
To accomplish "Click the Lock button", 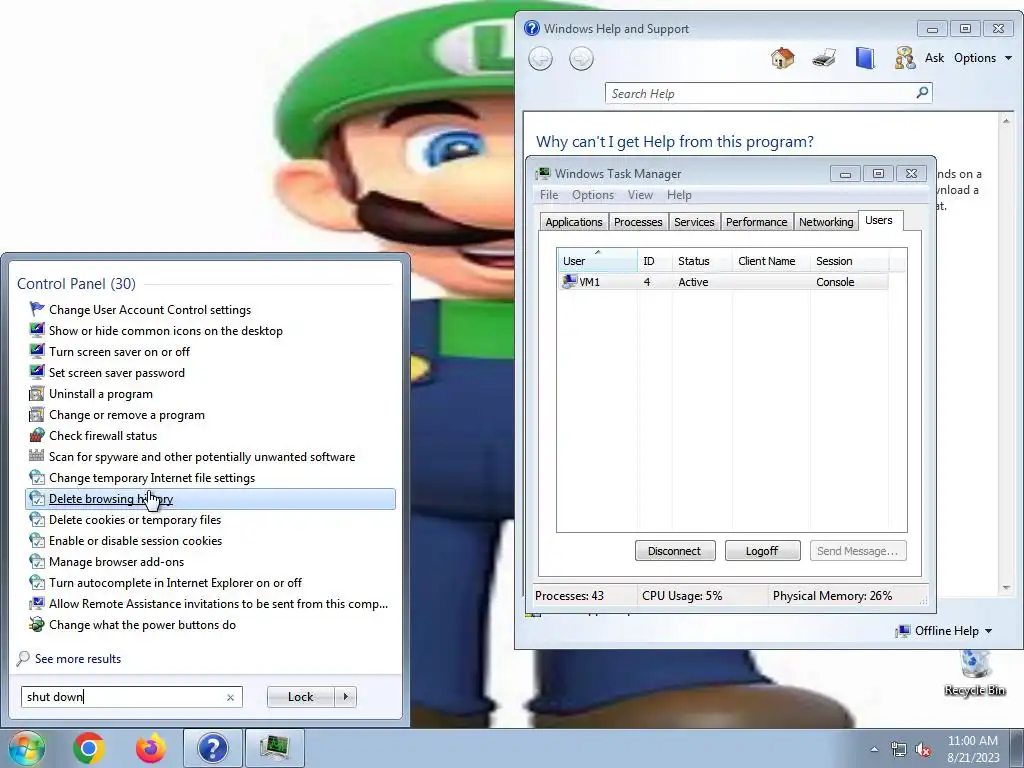I will [300, 697].
